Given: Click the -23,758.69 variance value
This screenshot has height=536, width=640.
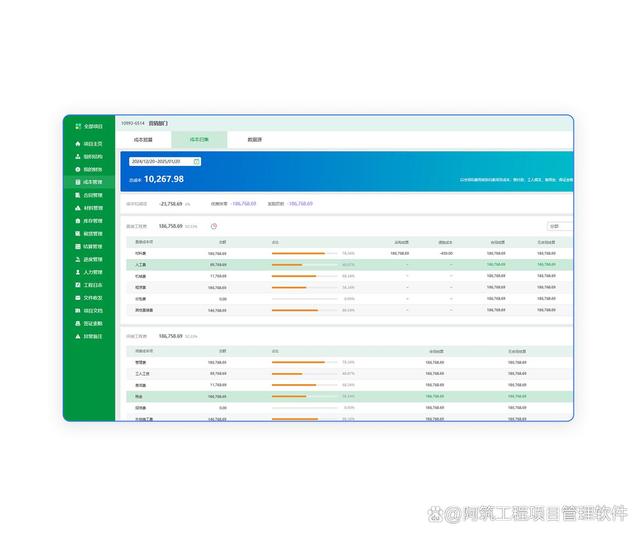Looking at the screenshot, I should point(171,204).
